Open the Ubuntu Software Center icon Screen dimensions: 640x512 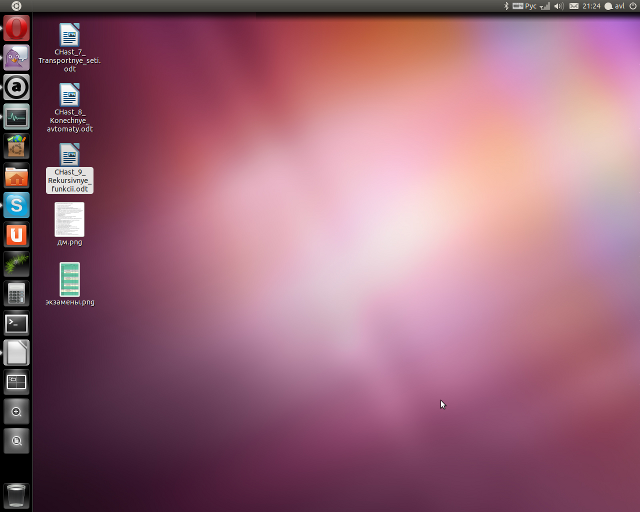(16, 147)
